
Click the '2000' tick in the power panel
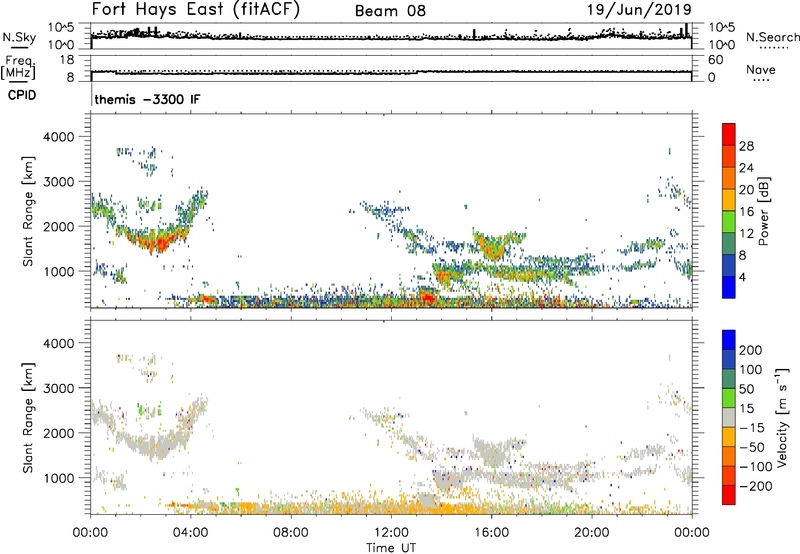click(x=59, y=226)
